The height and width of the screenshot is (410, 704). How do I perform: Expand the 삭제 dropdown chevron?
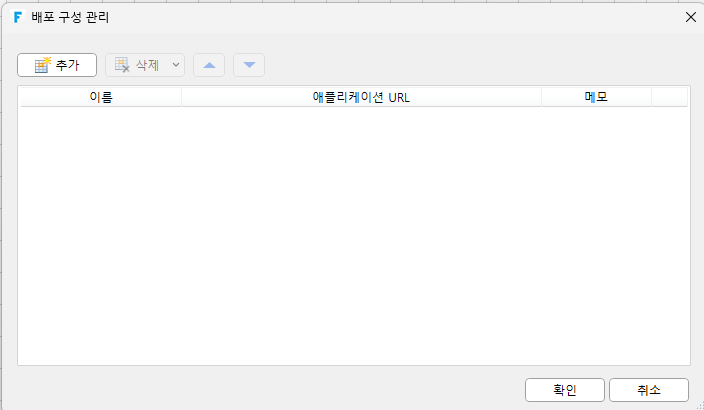coord(176,65)
